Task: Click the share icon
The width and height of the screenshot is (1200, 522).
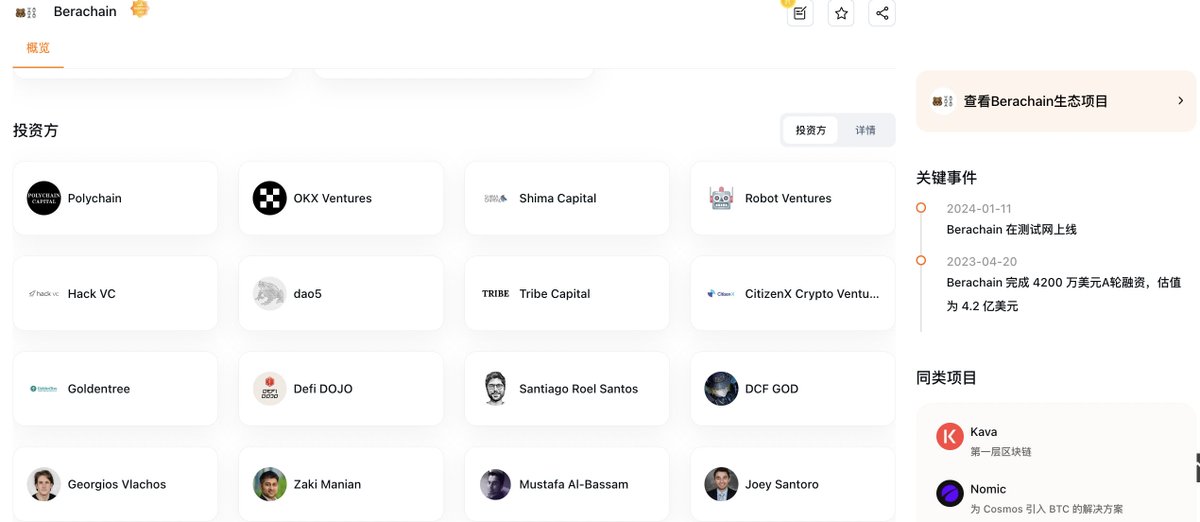Action: pos(882,13)
